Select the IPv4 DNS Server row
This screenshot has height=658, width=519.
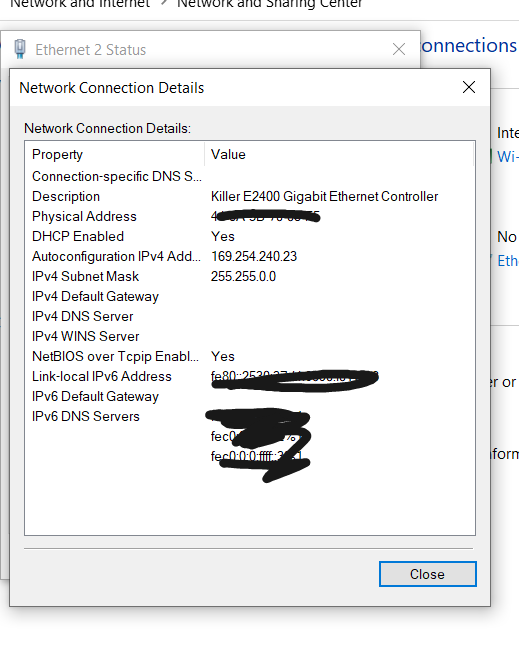250,316
